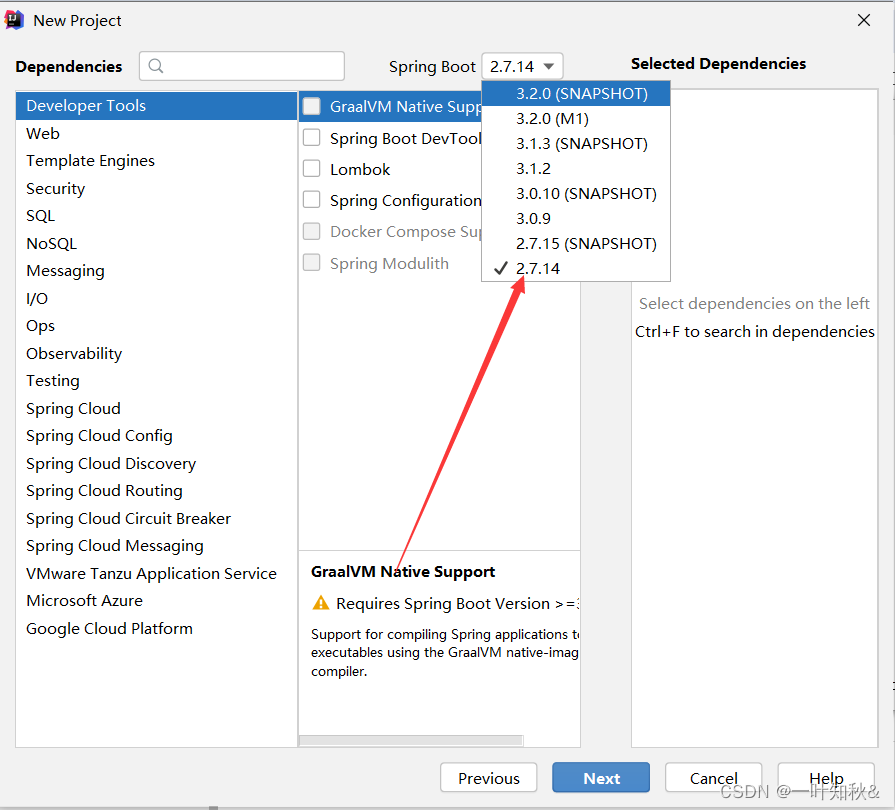
Task: Select the Security category
Action: [x=156, y=188]
